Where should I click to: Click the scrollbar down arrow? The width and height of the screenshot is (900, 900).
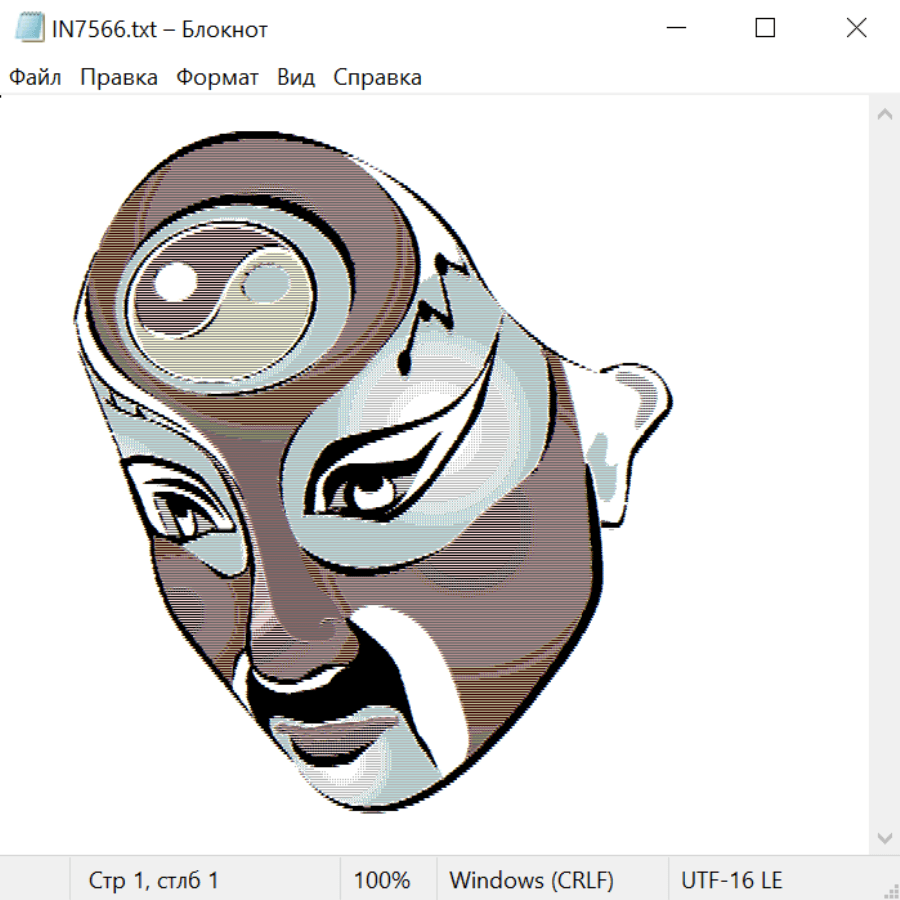pyautogui.click(x=884, y=837)
